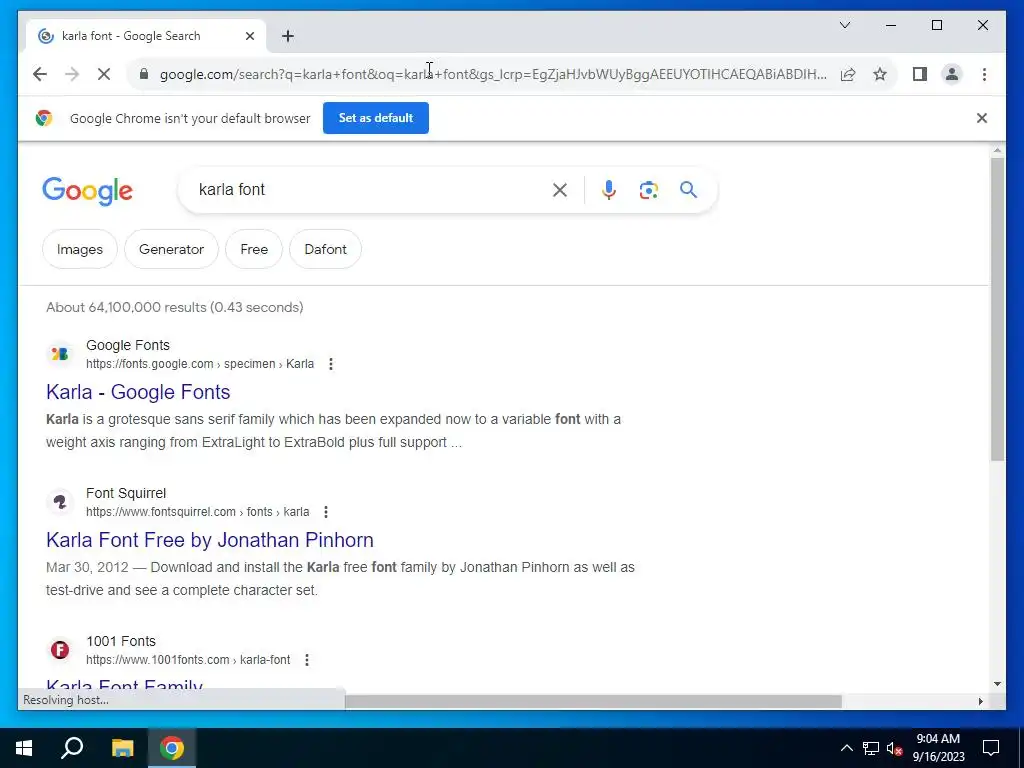Click the 1001 Fonts site name

tap(121, 641)
